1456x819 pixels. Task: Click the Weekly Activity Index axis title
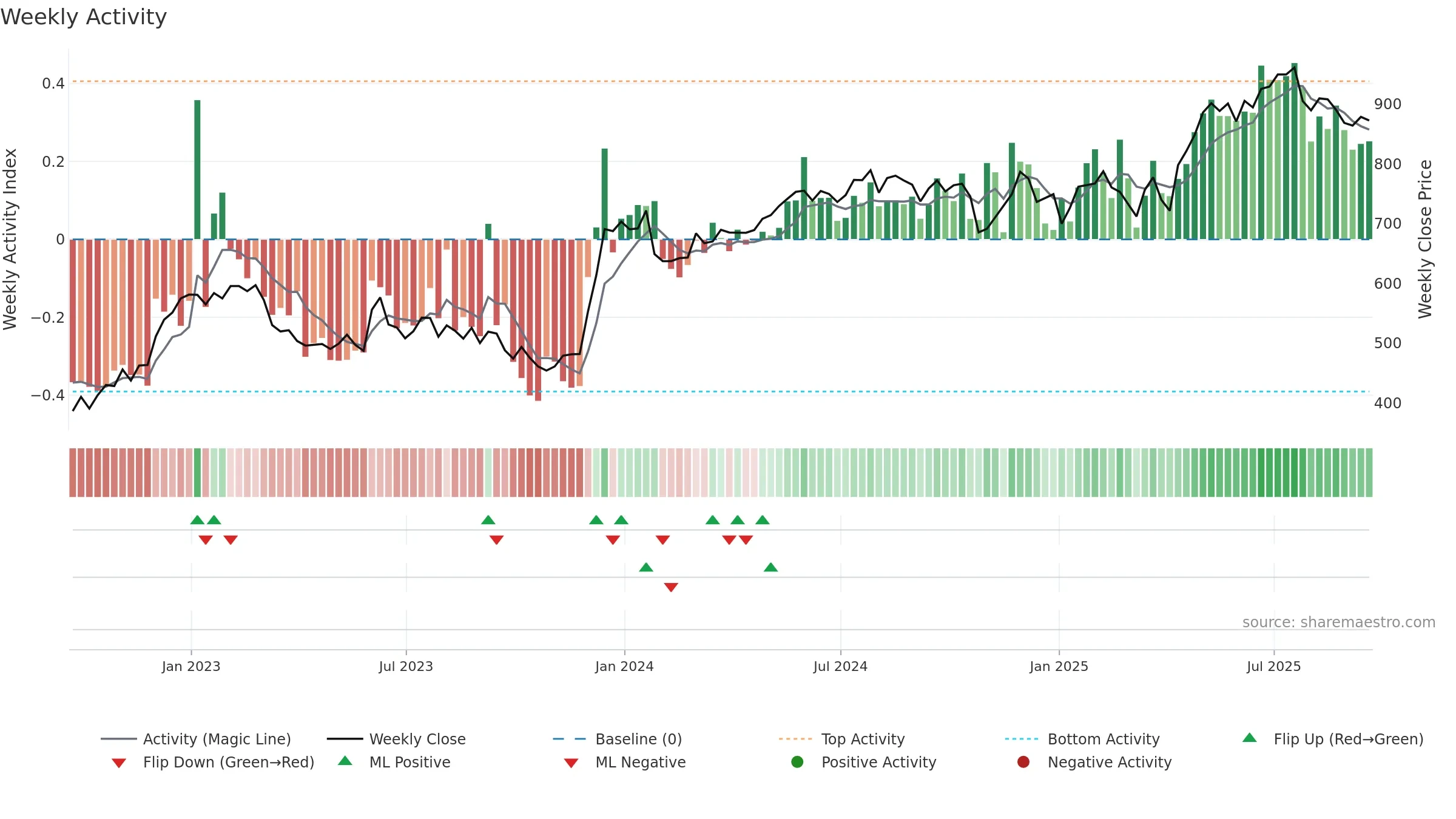pyautogui.click(x=10, y=239)
